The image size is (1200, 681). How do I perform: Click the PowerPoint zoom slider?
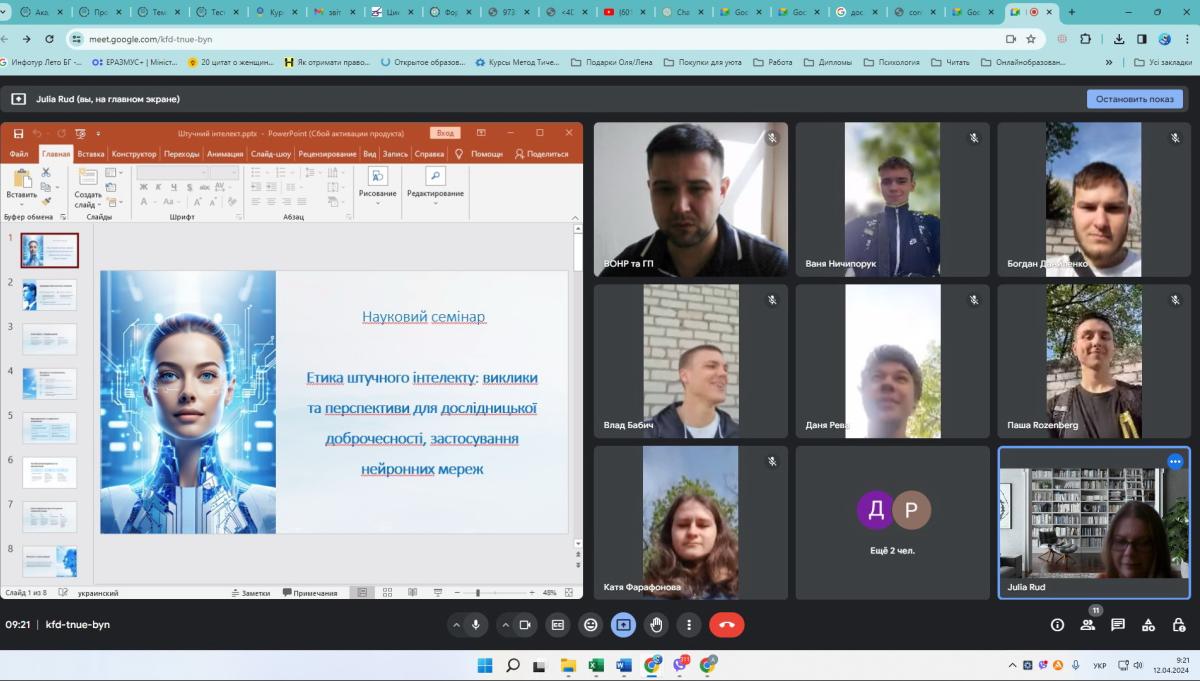(x=478, y=593)
